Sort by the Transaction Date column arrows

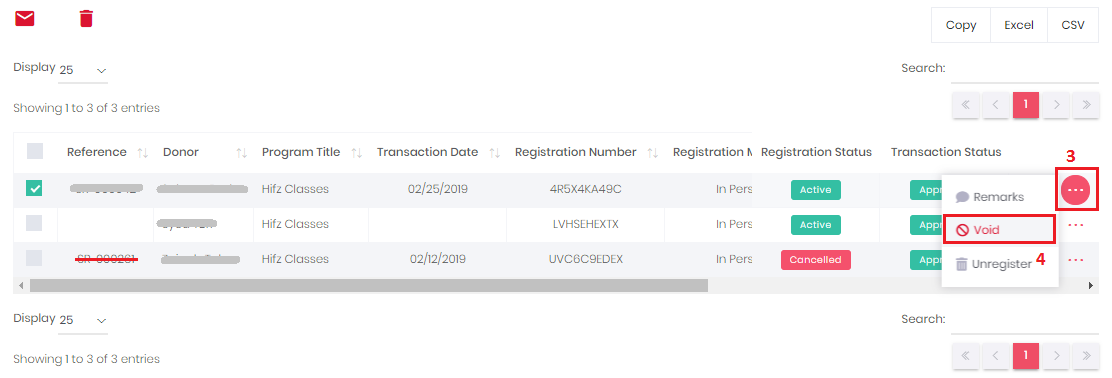point(495,152)
